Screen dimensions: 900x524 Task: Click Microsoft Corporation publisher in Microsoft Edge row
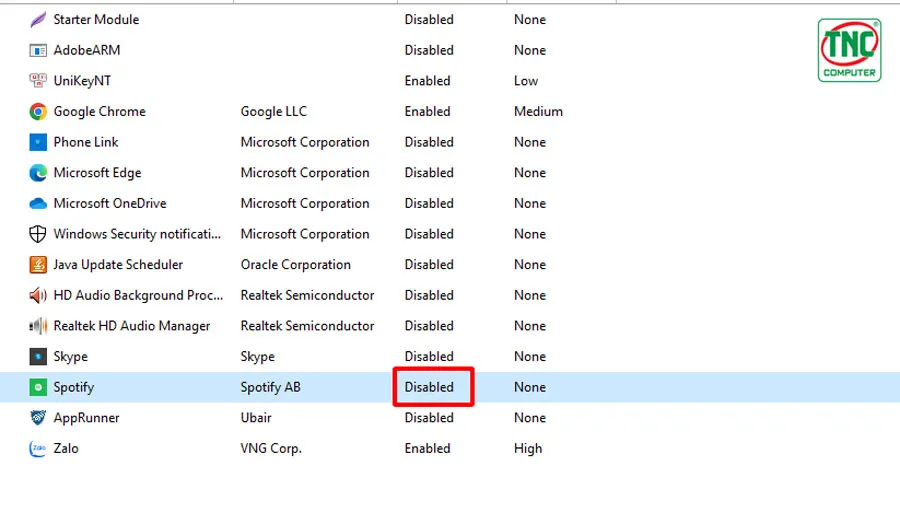[x=305, y=173]
